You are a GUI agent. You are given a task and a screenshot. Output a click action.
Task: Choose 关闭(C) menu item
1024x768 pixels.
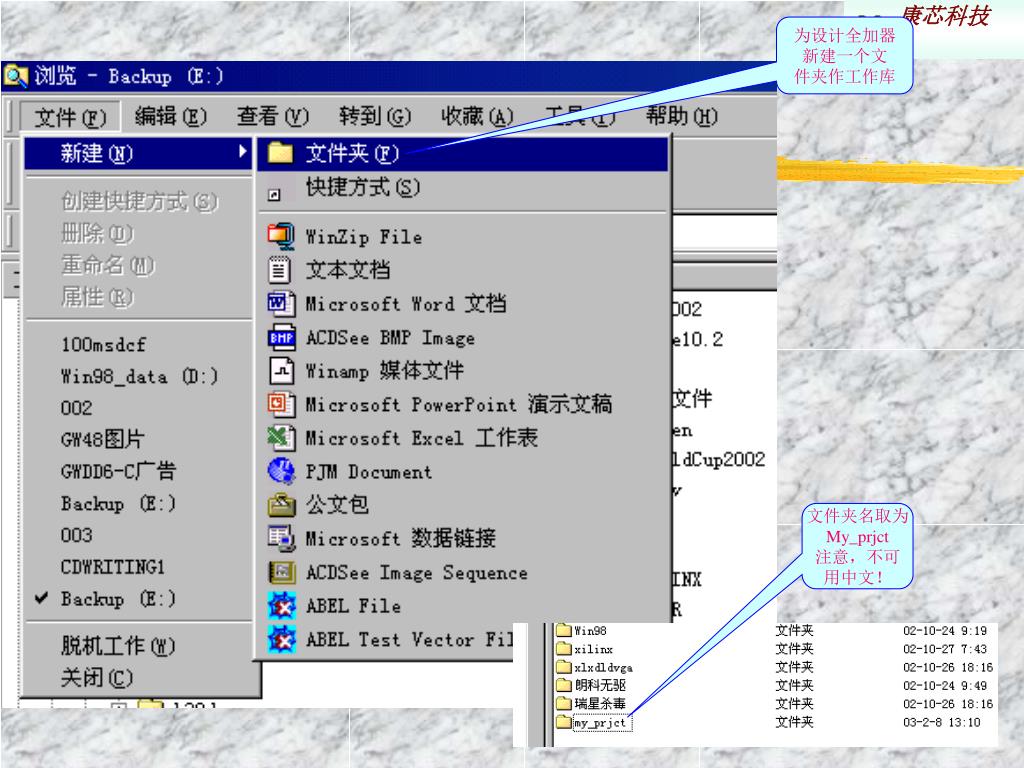(x=138, y=677)
